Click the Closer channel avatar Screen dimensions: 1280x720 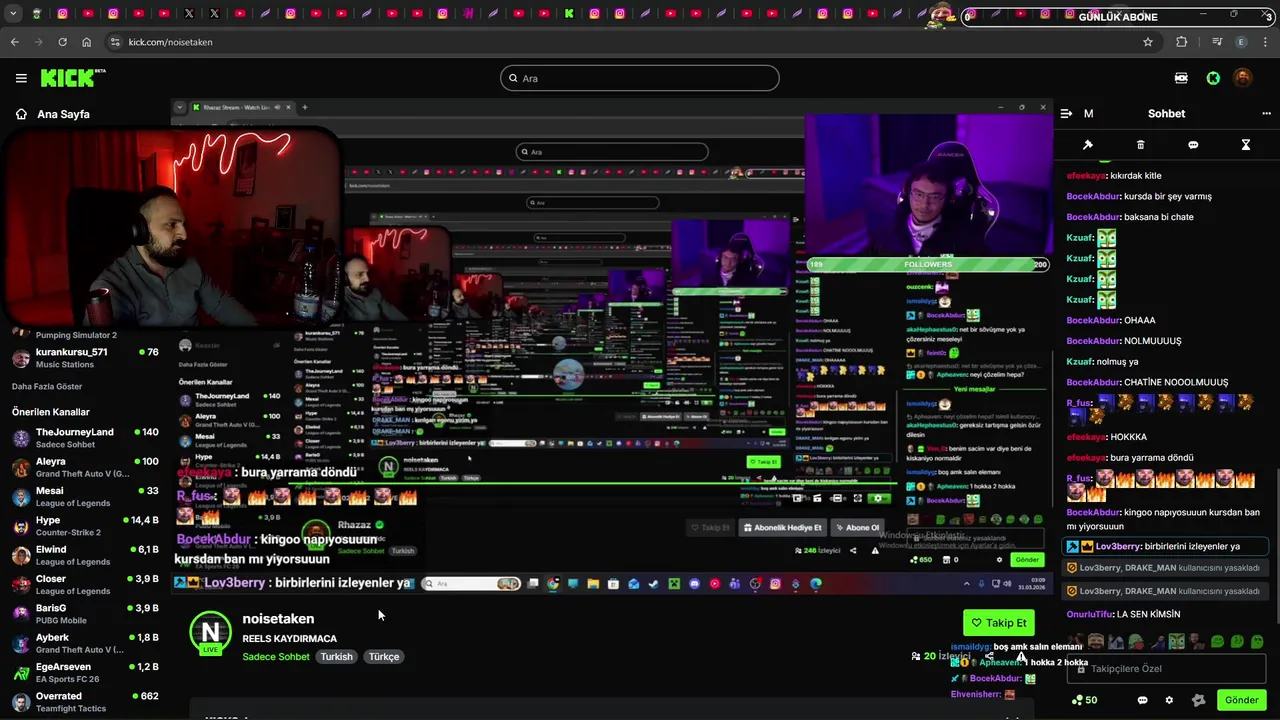pyautogui.click(x=21, y=585)
